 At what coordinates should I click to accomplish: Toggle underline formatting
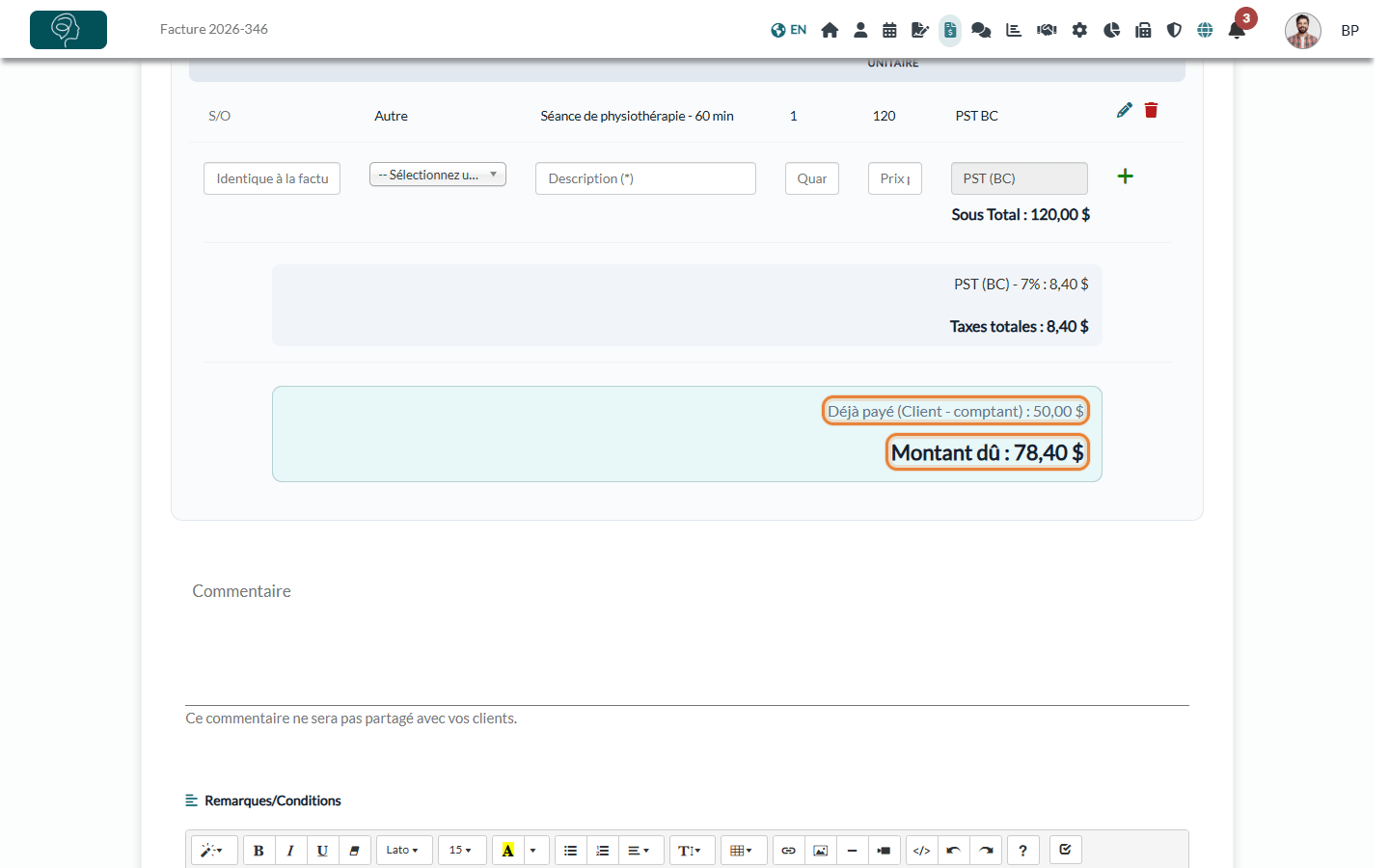[x=322, y=850]
